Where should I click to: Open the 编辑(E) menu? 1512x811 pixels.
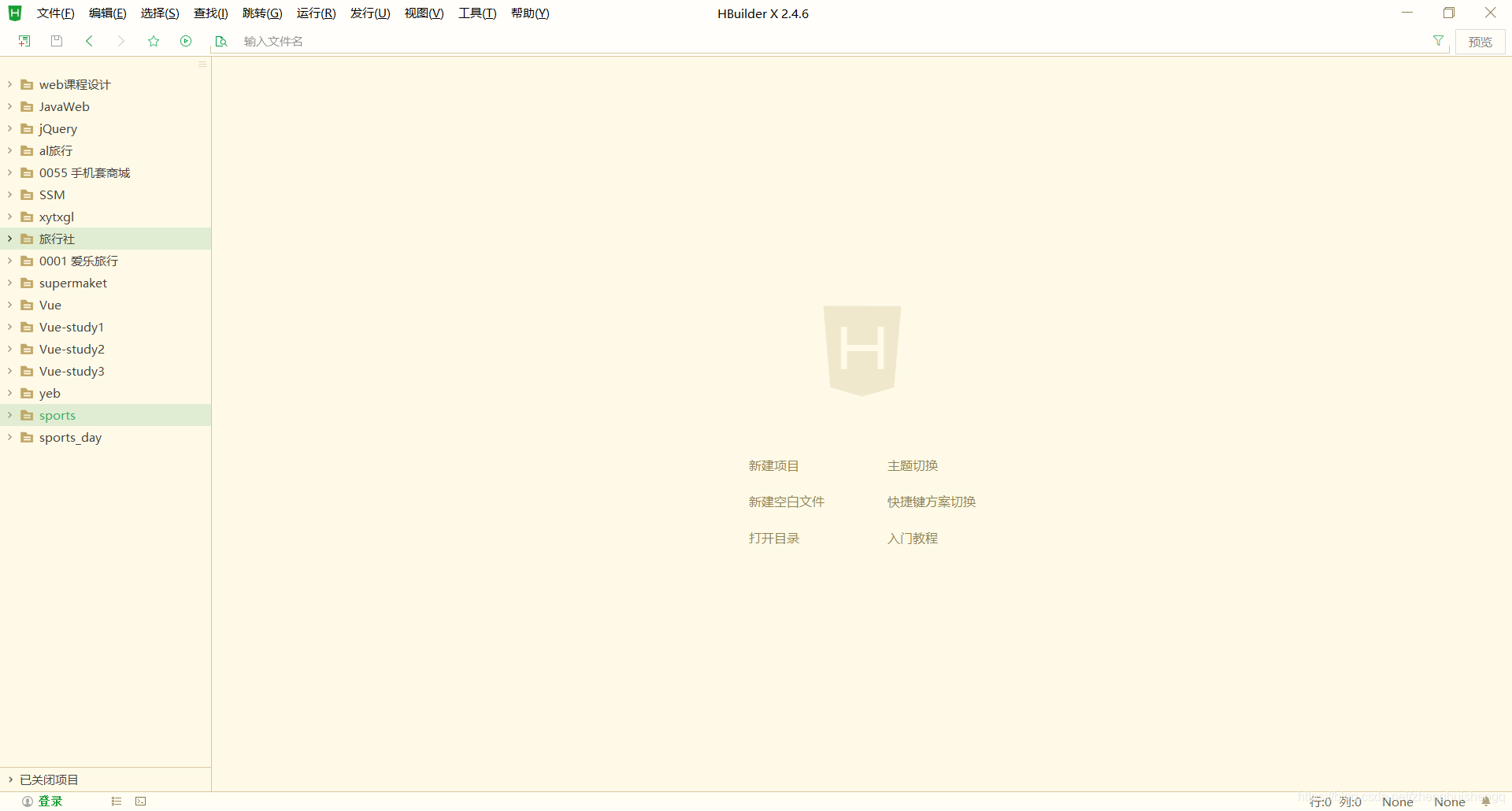point(107,13)
